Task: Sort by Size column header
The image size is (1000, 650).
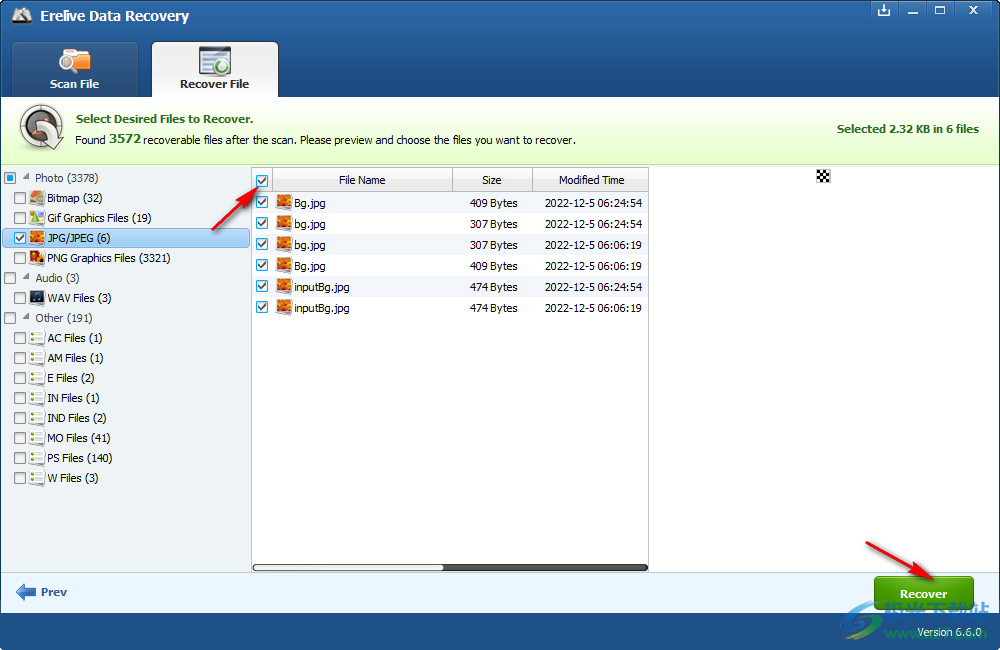Action: (492, 180)
